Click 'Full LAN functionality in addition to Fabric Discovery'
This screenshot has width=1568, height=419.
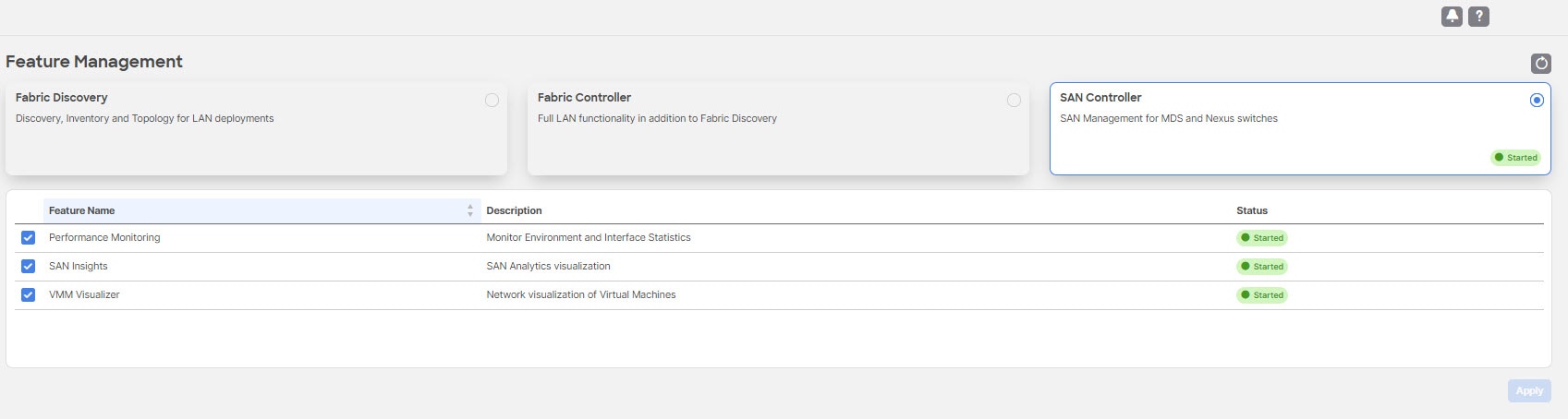coord(657,118)
